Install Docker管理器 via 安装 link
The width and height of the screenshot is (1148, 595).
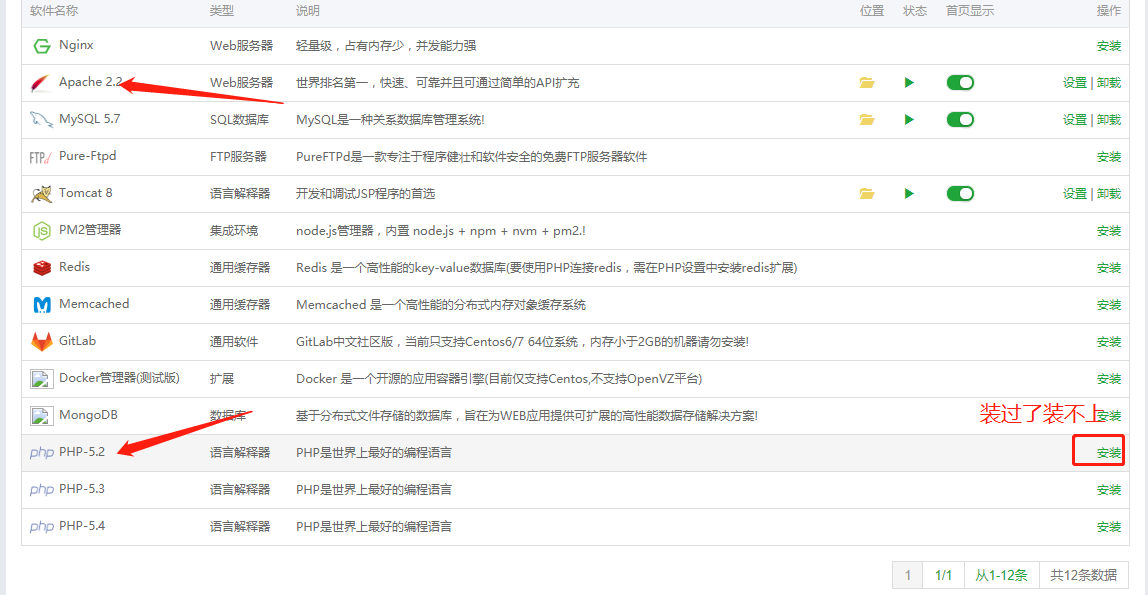click(1108, 378)
